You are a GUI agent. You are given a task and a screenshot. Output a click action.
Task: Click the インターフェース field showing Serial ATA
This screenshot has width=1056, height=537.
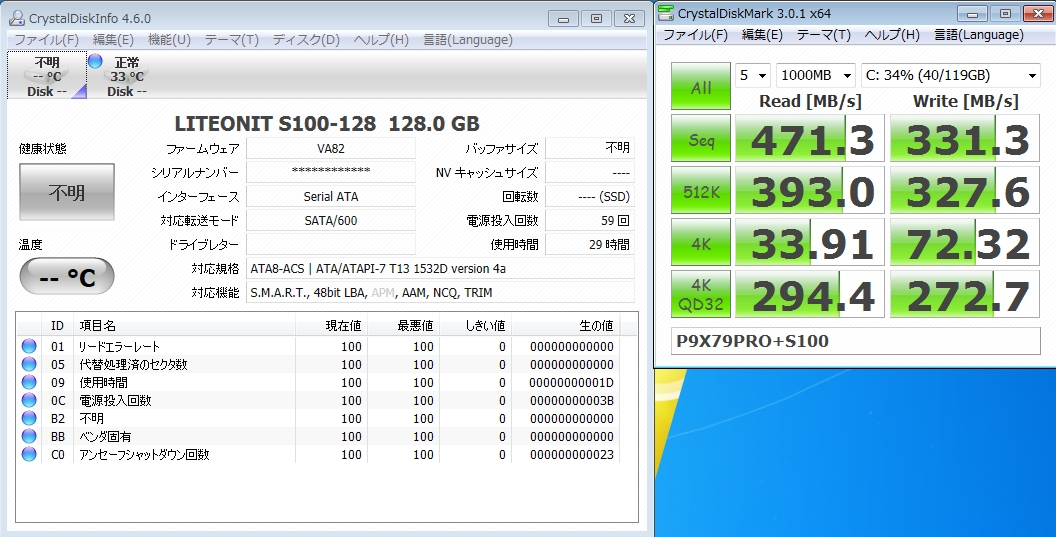pyautogui.click(x=331, y=196)
